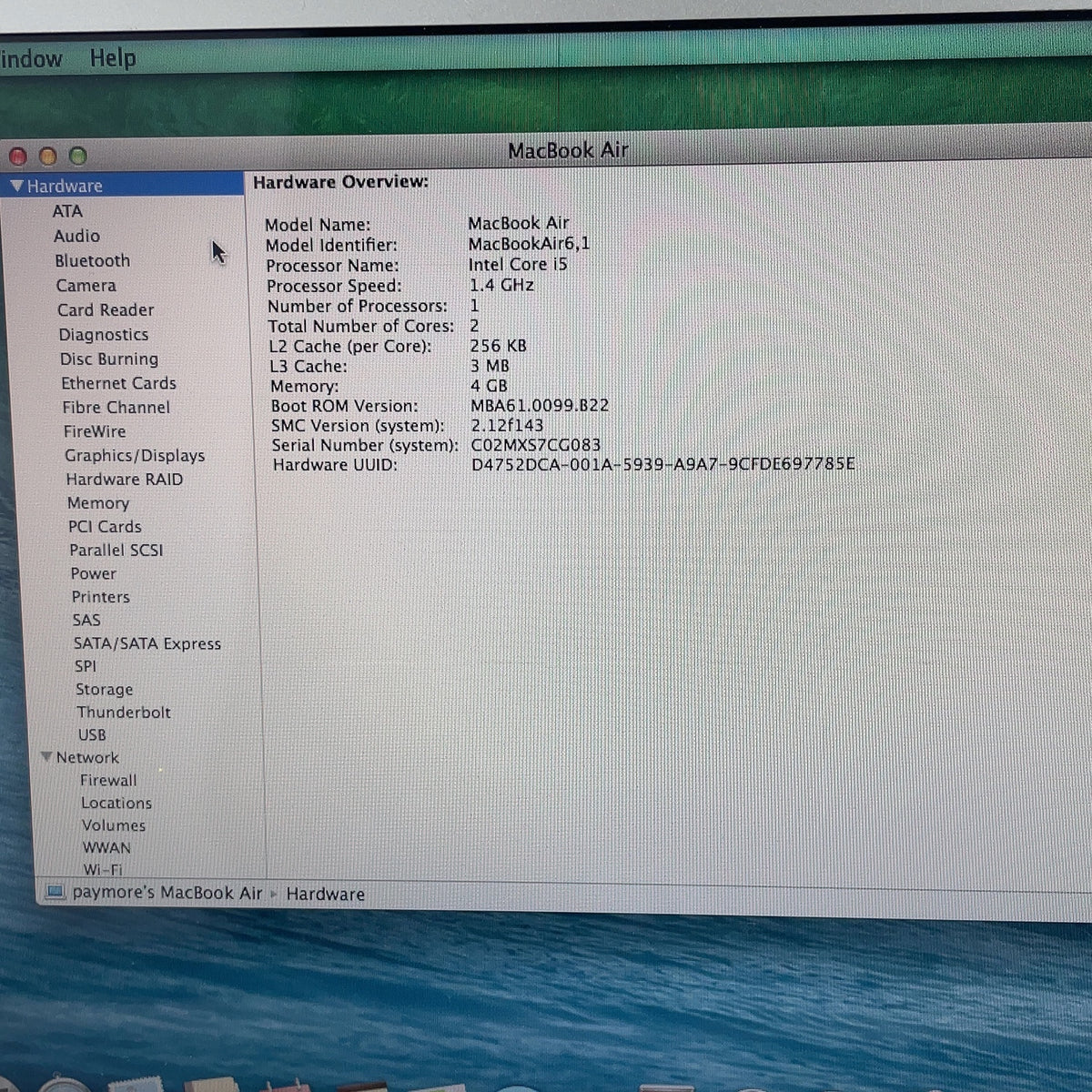Screen dimensions: 1092x1092
Task: Open the Help menu
Action: click(x=113, y=58)
